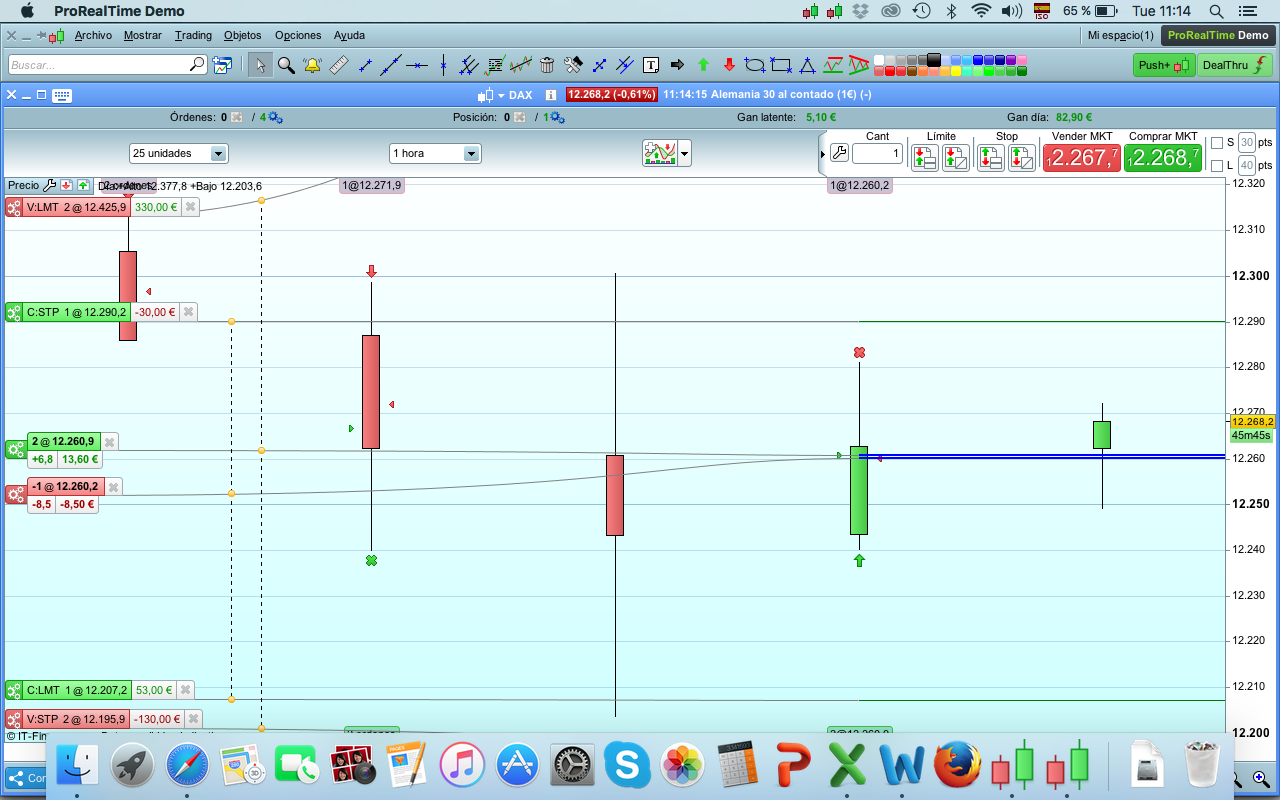Open the Objetos menu

tap(243, 35)
